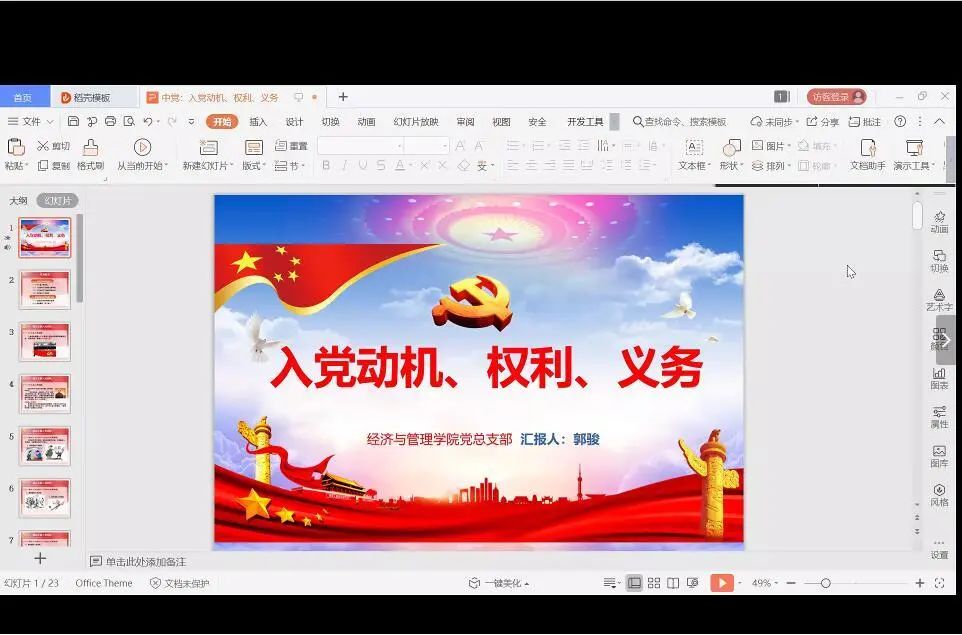The image size is (962, 635).
Task: Switch to Slide Sorter view in status bar
Action: click(654, 583)
